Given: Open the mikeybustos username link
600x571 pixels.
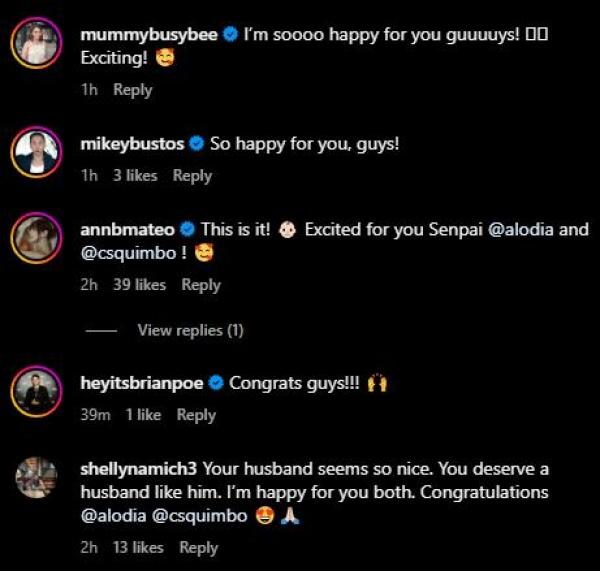Looking at the screenshot, I should (x=132, y=144).
